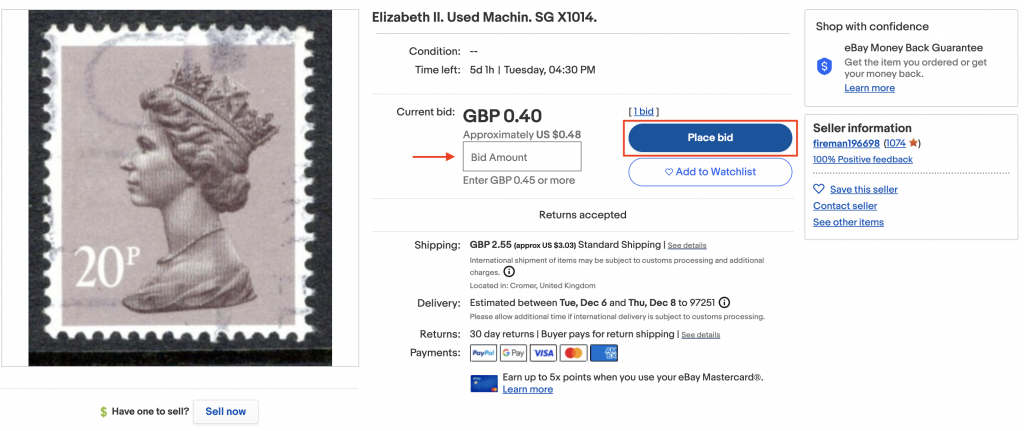This screenshot has width=1024, height=431.
Task: Click the heart icon beside Save this seller
Action: [819, 189]
